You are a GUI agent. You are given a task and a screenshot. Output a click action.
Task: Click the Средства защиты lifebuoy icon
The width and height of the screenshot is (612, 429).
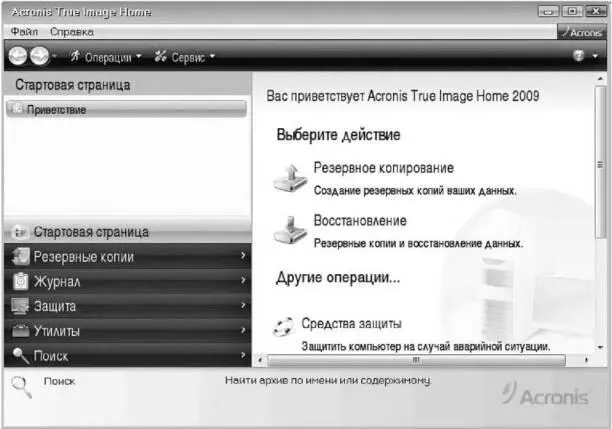coord(283,327)
